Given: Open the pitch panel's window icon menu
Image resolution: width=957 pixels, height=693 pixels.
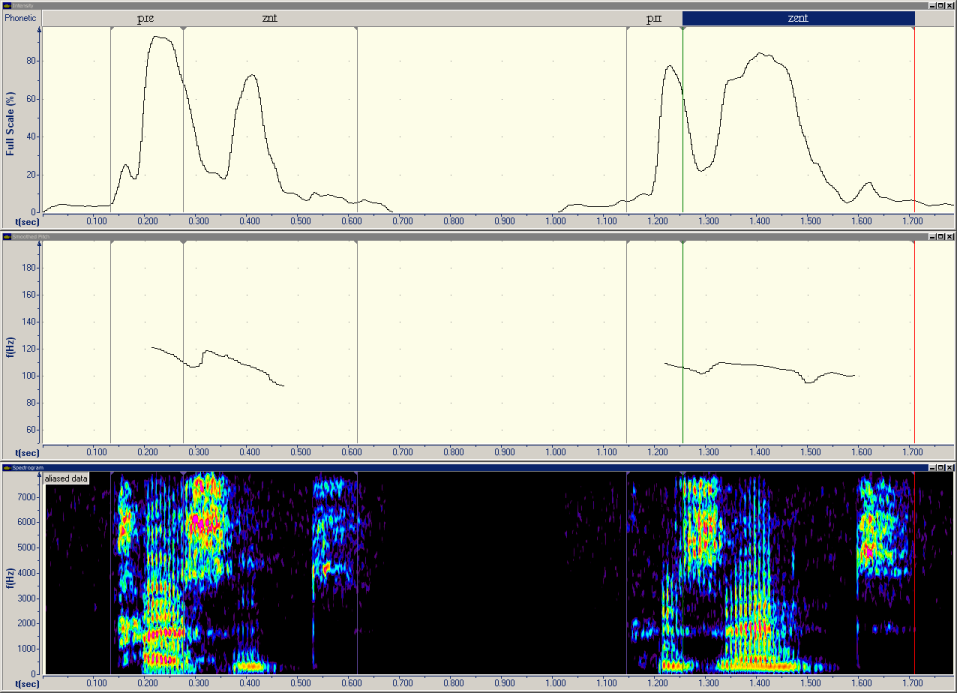Looking at the screenshot, I should click(6, 237).
